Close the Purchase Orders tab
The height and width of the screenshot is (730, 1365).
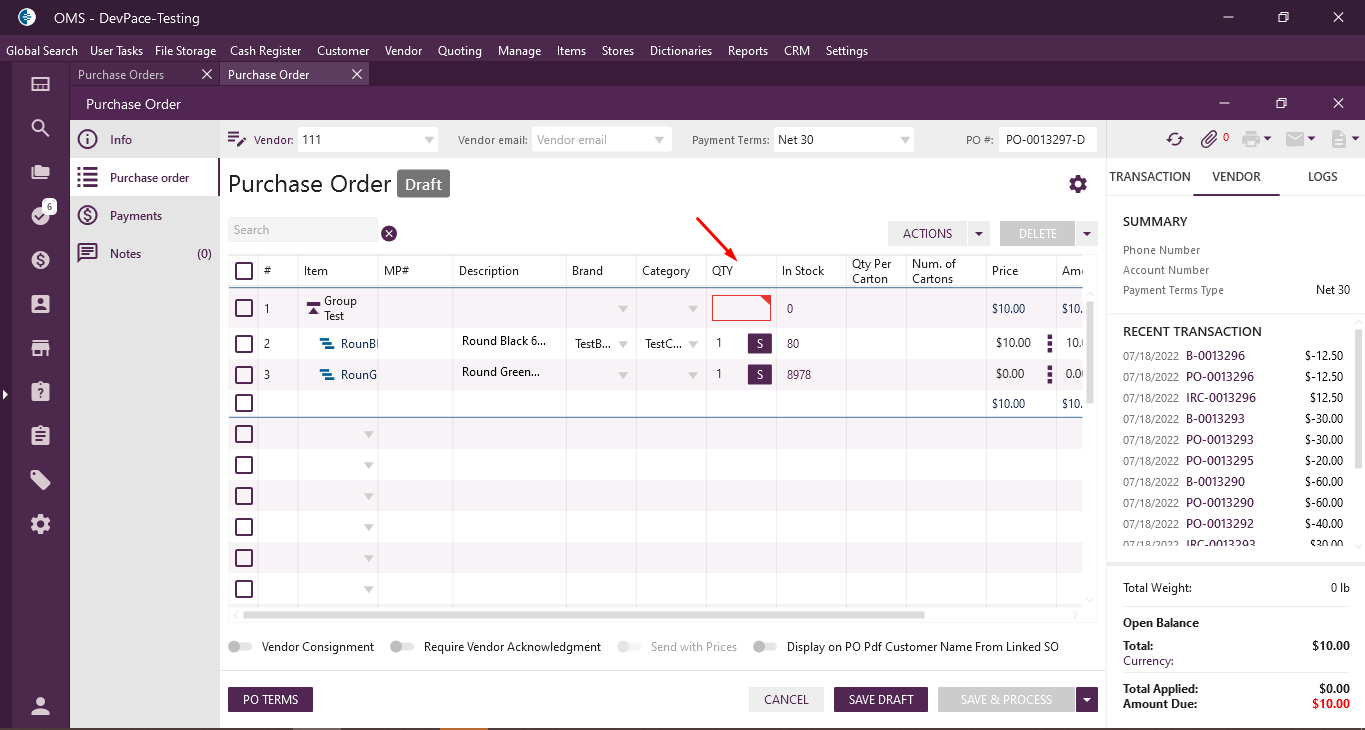(x=207, y=74)
